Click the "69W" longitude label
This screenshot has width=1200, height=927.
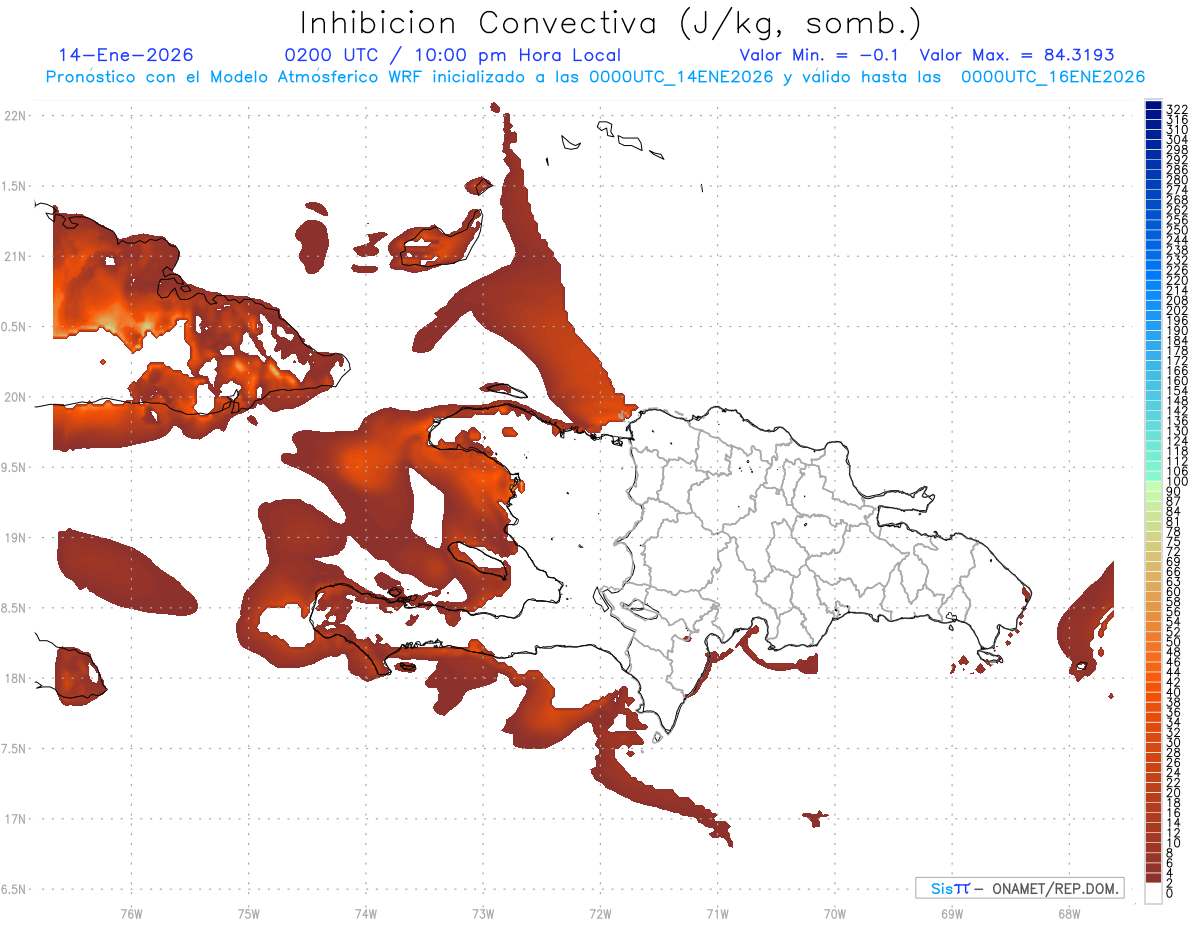pyautogui.click(x=952, y=912)
